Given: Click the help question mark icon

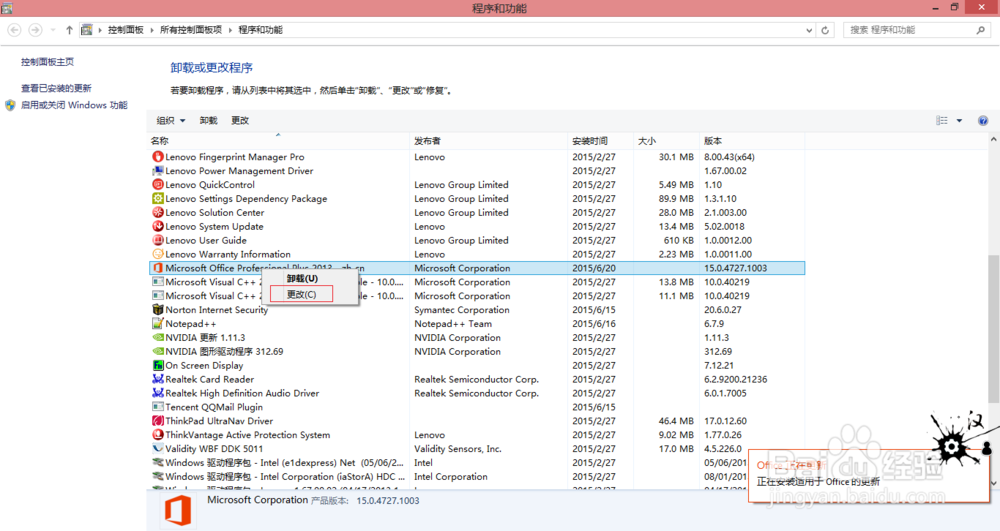Looking at the screenshot, I should [x=983, y=120].
